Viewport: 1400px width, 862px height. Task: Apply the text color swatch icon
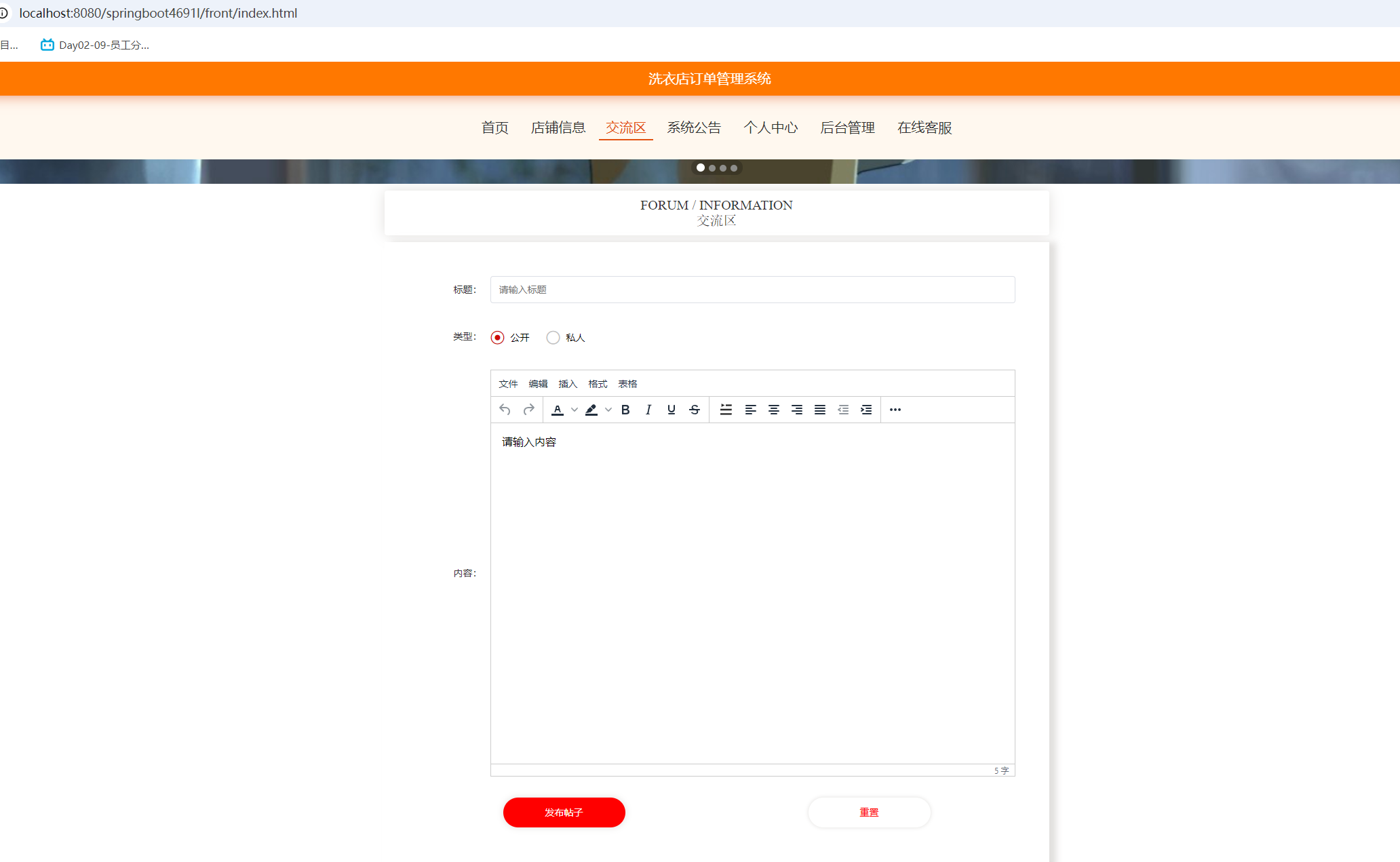pyautogui.click(x=558, y=410)
